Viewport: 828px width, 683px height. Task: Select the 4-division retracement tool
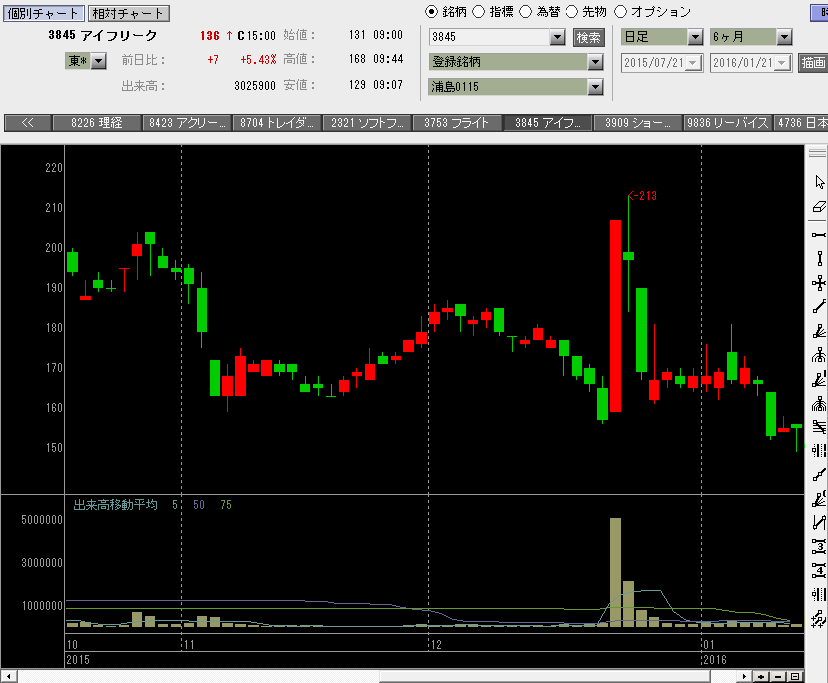[x=819, y=570]
